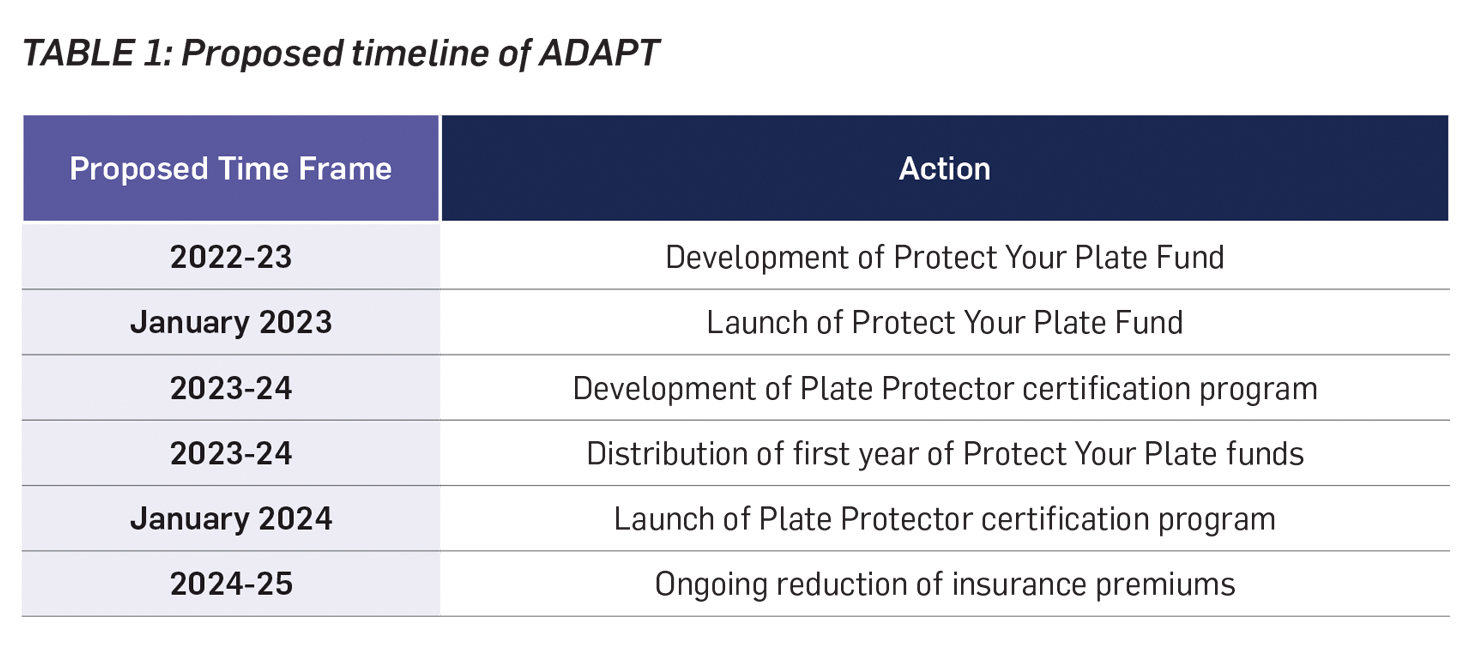1477x661 pixels.
Task: Click the '2024-25' time frame cell
Action: click(231, 584)
